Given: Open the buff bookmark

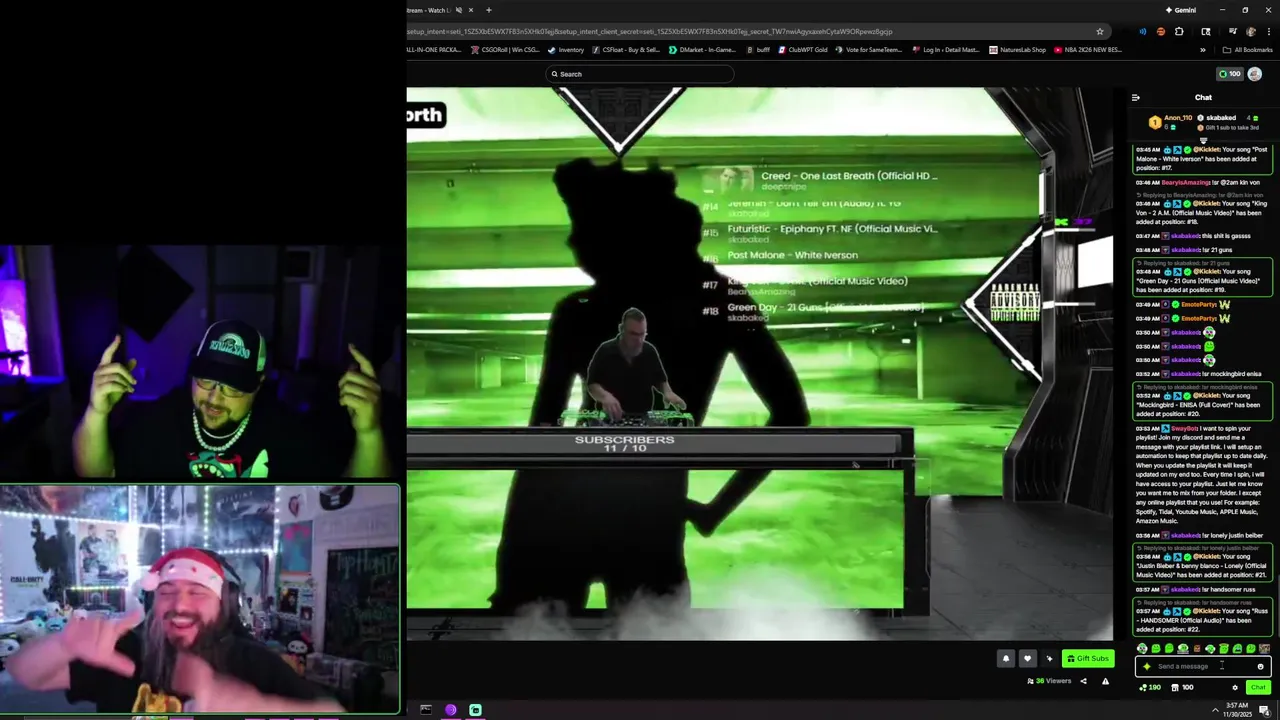Looking at the screenshot, I should (759, 49).
